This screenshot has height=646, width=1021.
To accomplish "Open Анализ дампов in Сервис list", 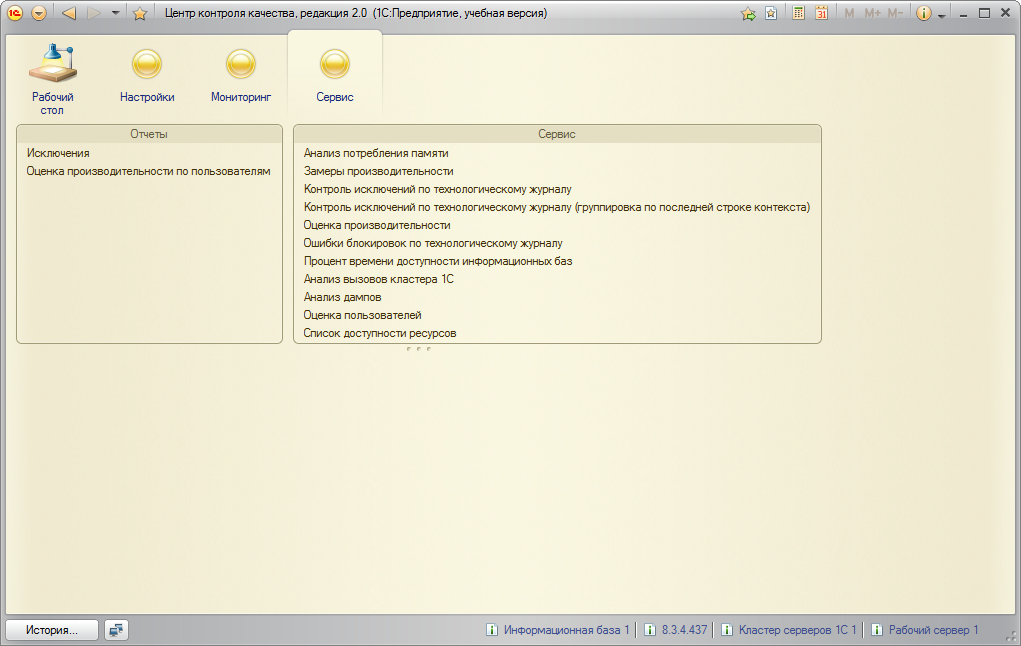I will click(x=342, y=297).
